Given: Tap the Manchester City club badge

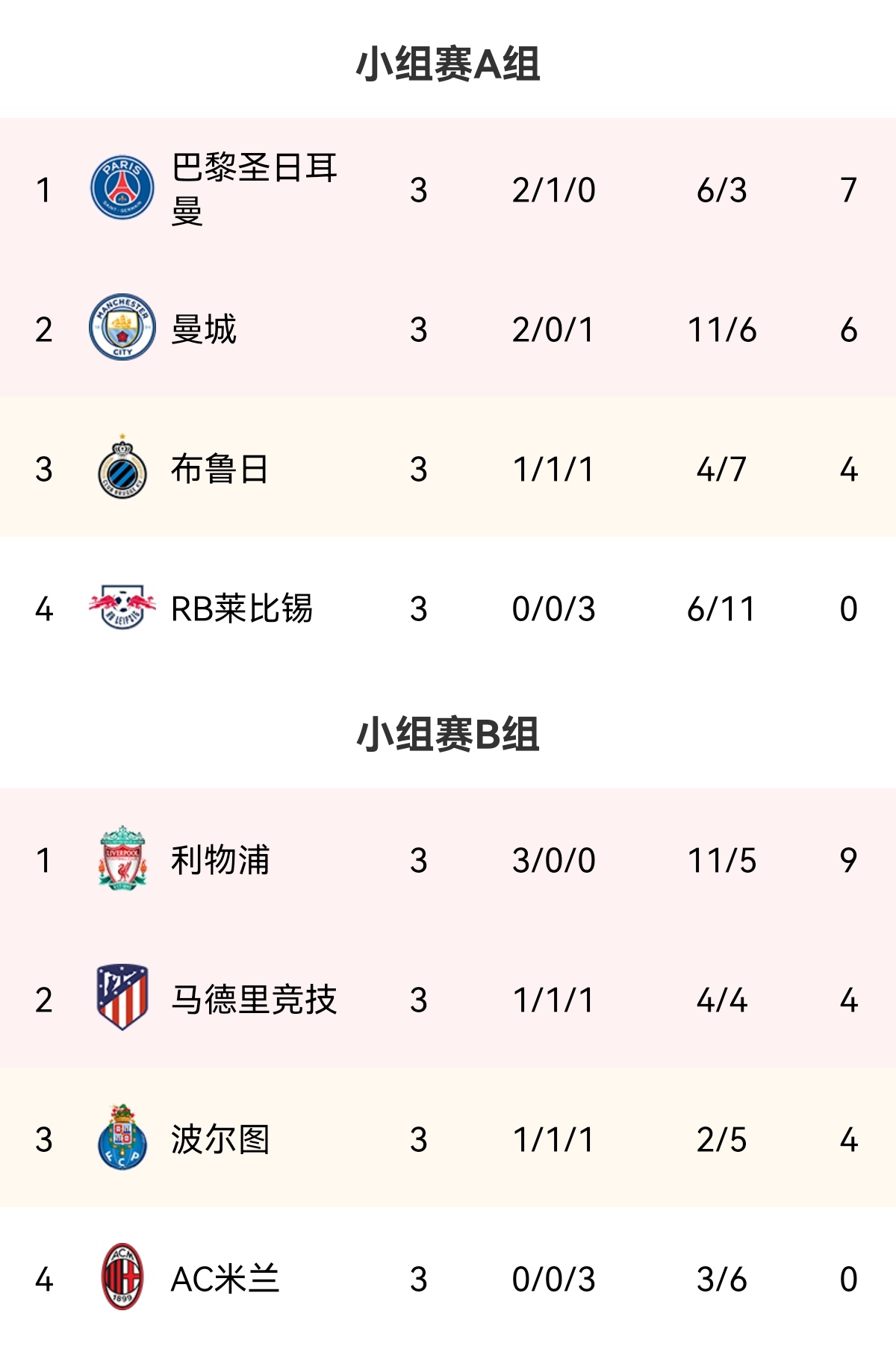Looking at the screenshot, I should pyautogui.click(x=122, y=328).
